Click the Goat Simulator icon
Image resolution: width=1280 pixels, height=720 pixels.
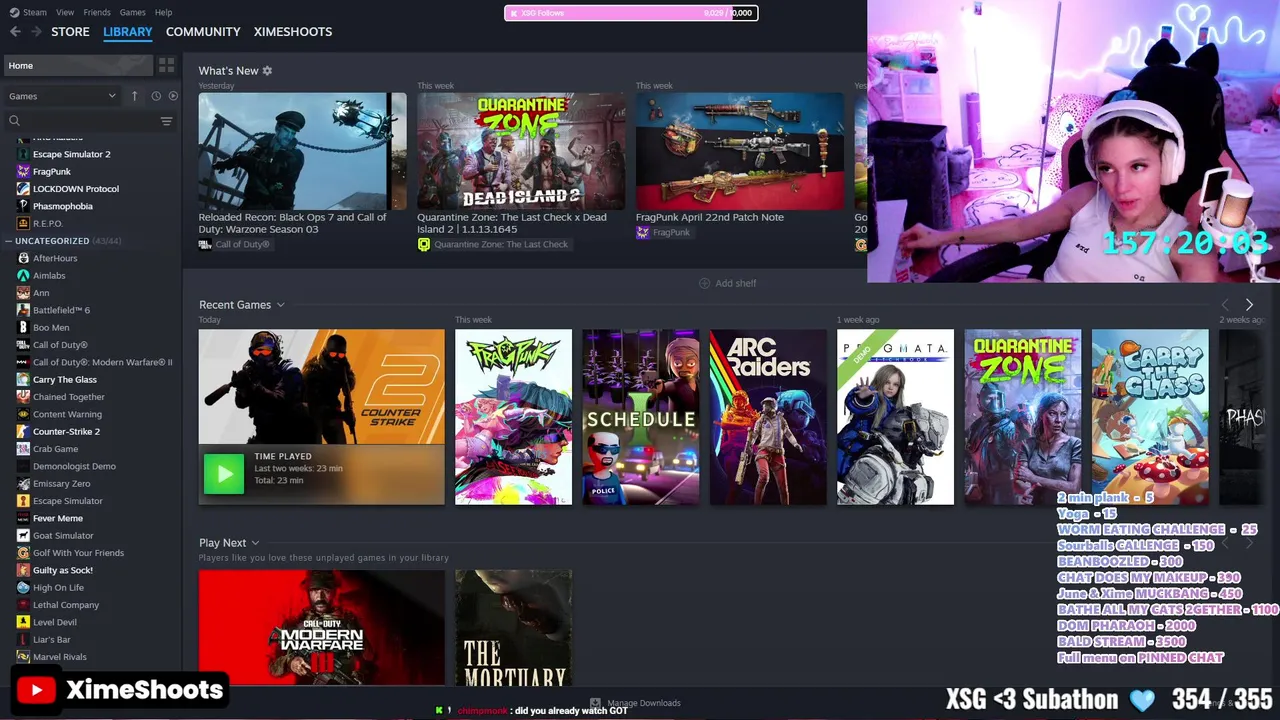click(x=23, y=535)
